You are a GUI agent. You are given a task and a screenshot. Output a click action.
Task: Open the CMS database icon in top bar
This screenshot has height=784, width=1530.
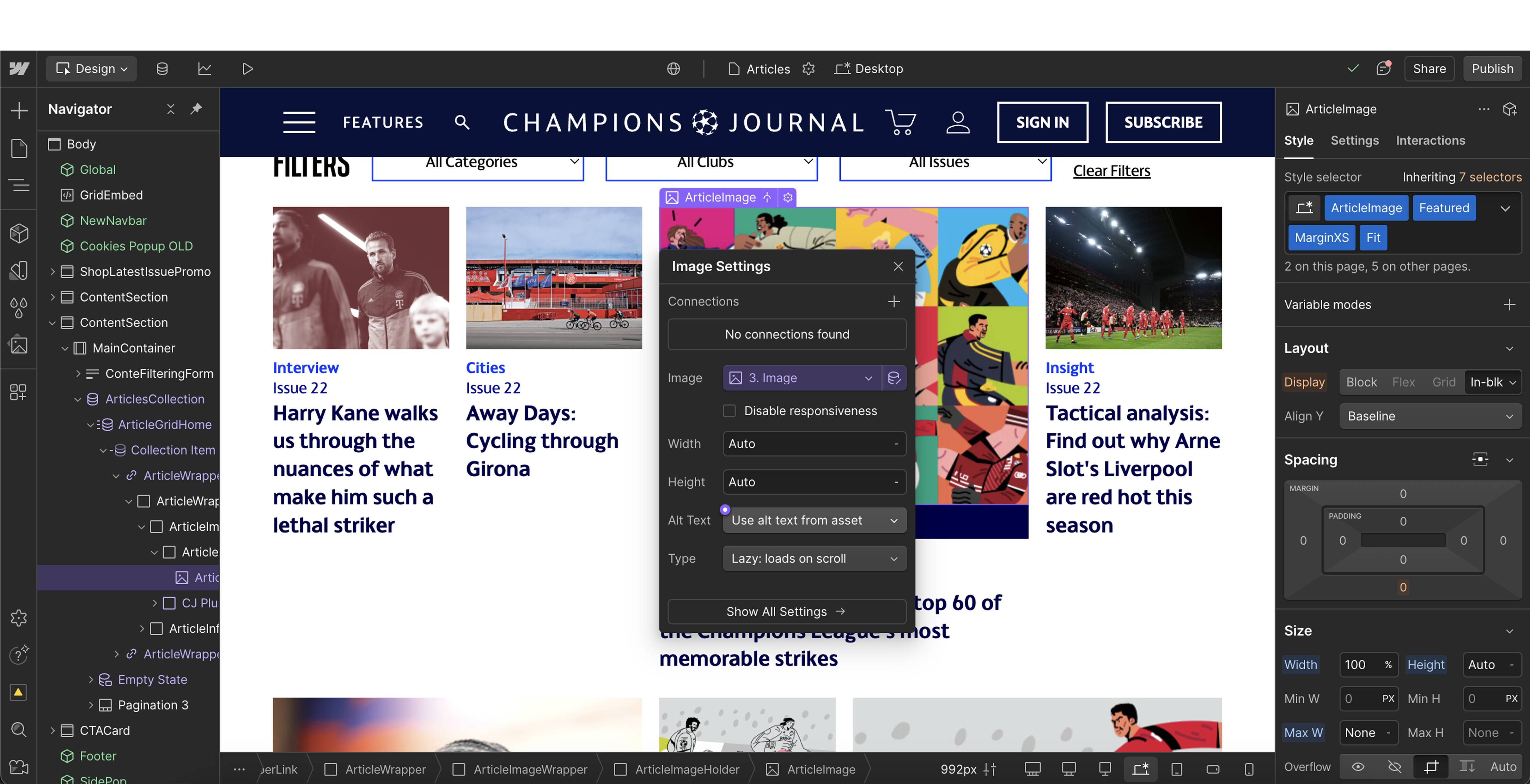coord(162,69)
